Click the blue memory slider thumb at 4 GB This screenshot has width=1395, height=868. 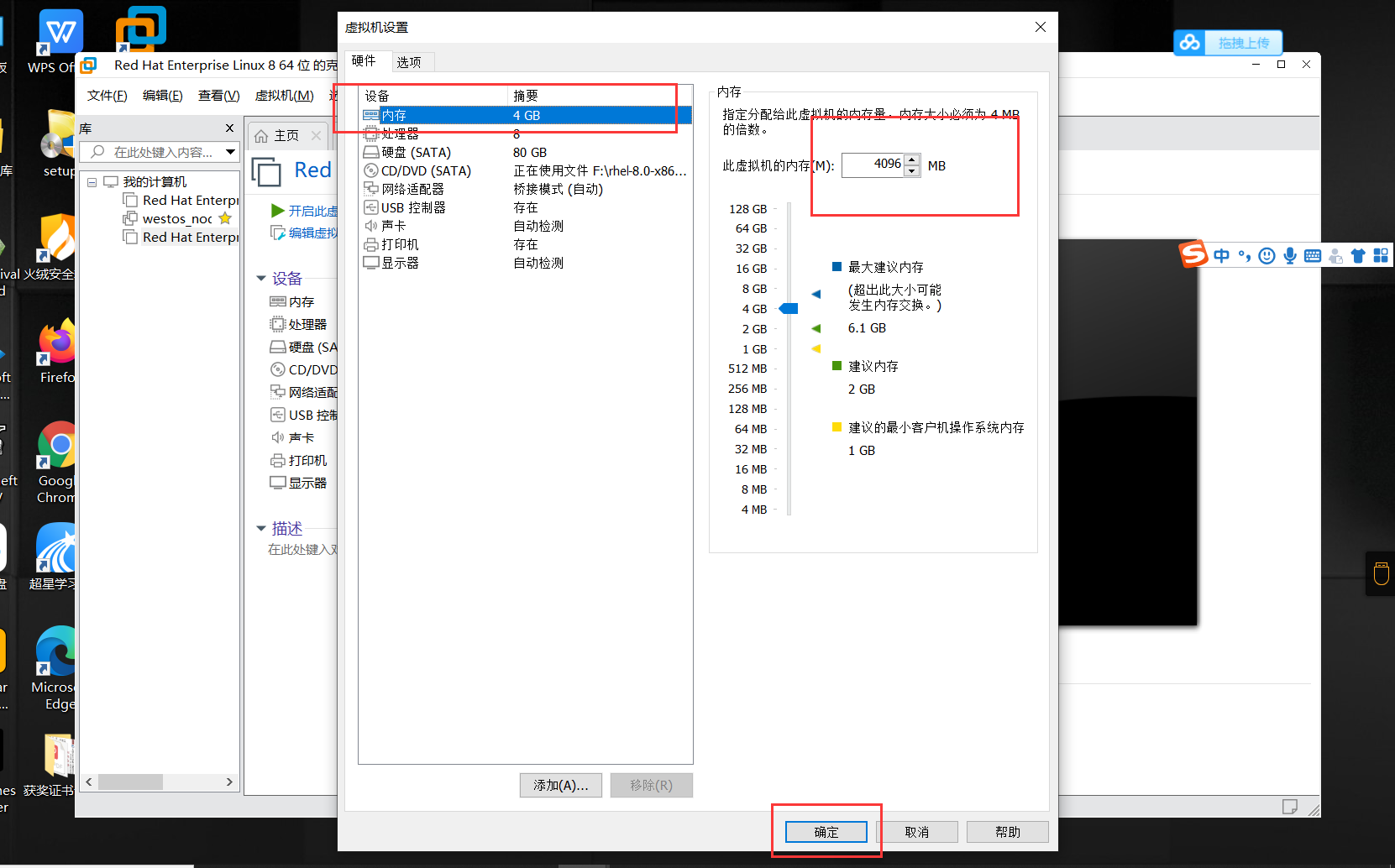[789, 309]
